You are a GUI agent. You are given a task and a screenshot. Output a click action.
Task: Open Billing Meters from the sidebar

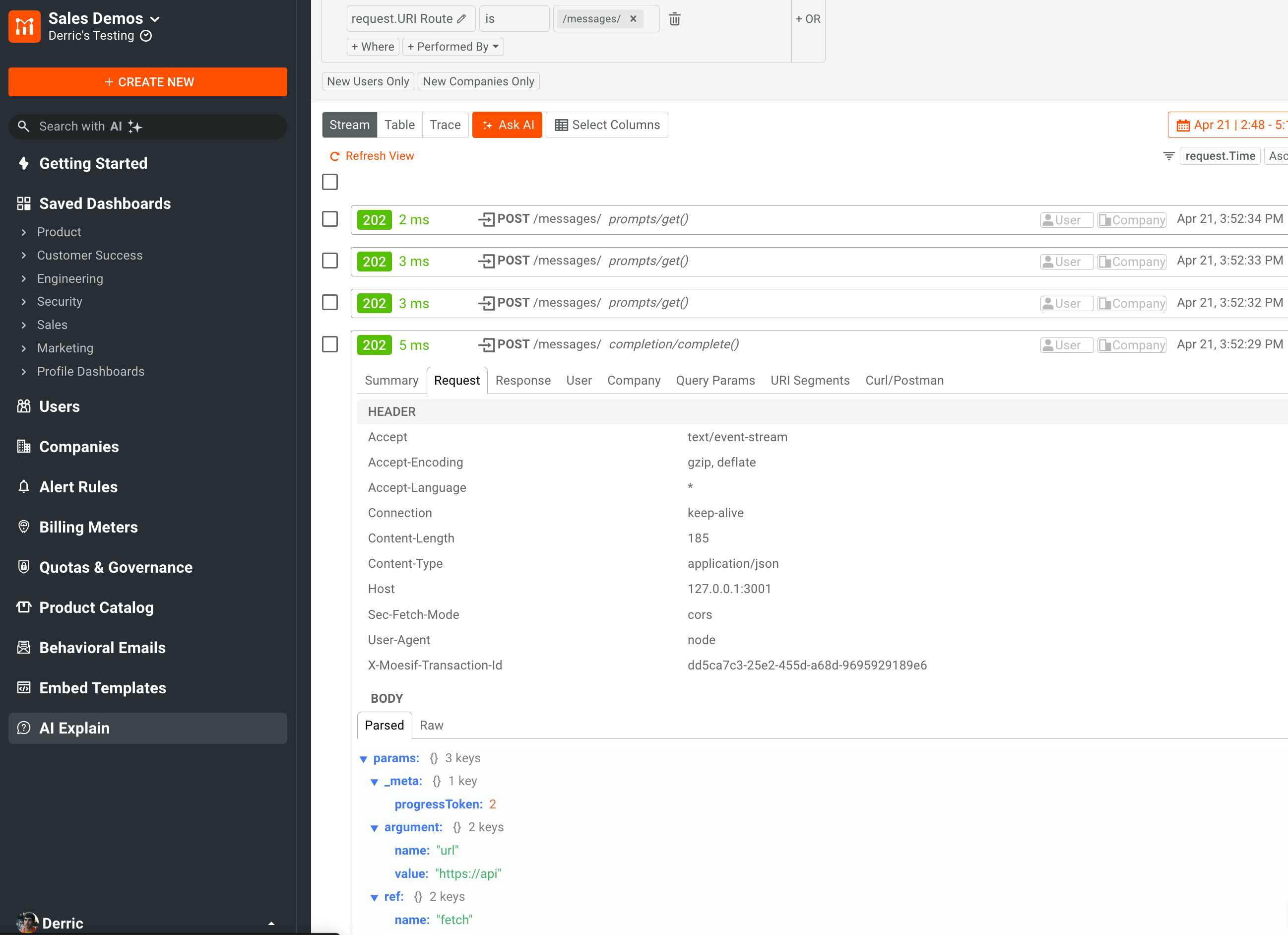point(88,527)
